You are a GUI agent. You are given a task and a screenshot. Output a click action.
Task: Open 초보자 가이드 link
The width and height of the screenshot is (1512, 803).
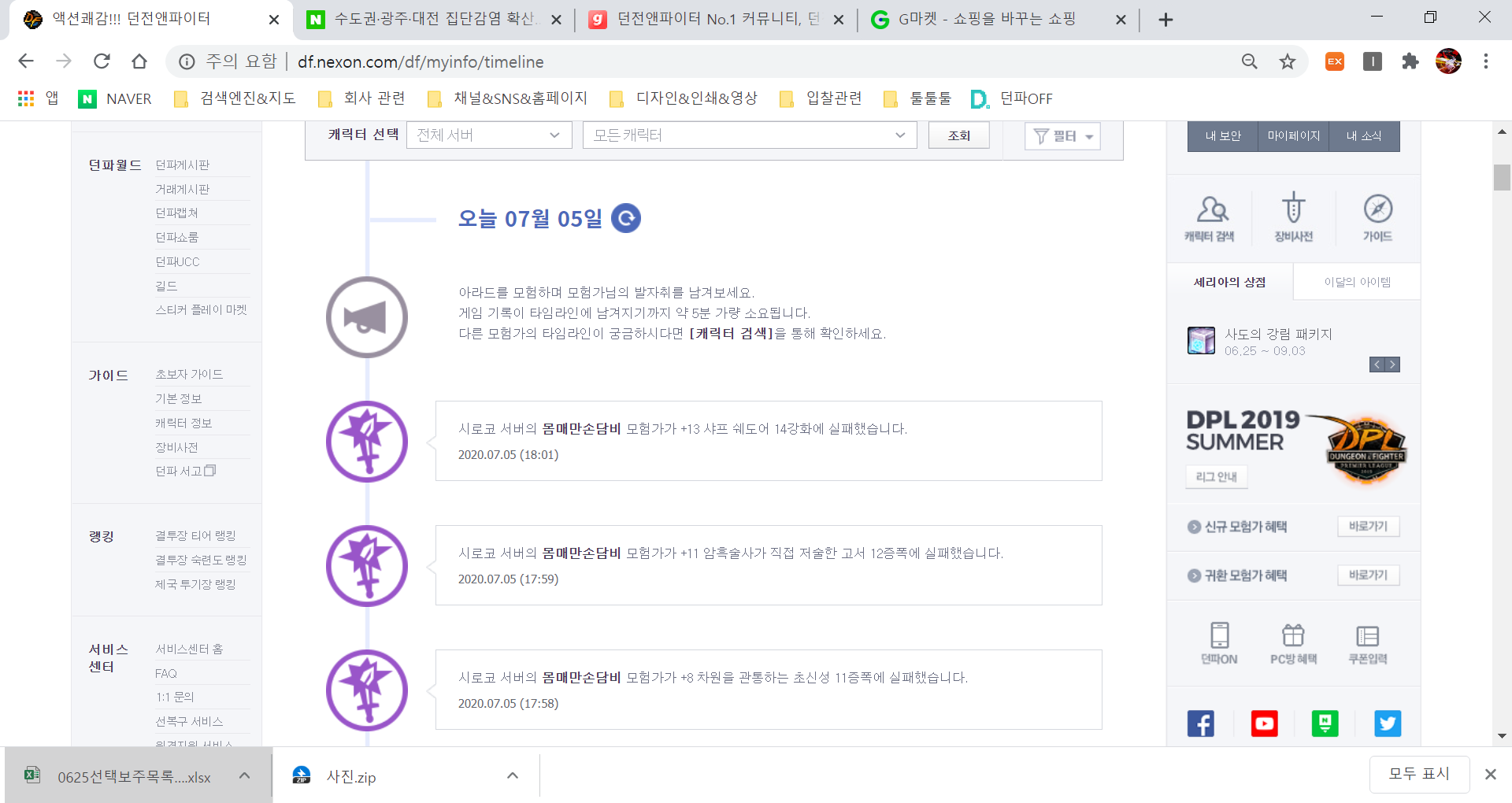click(x=189, y=374)
